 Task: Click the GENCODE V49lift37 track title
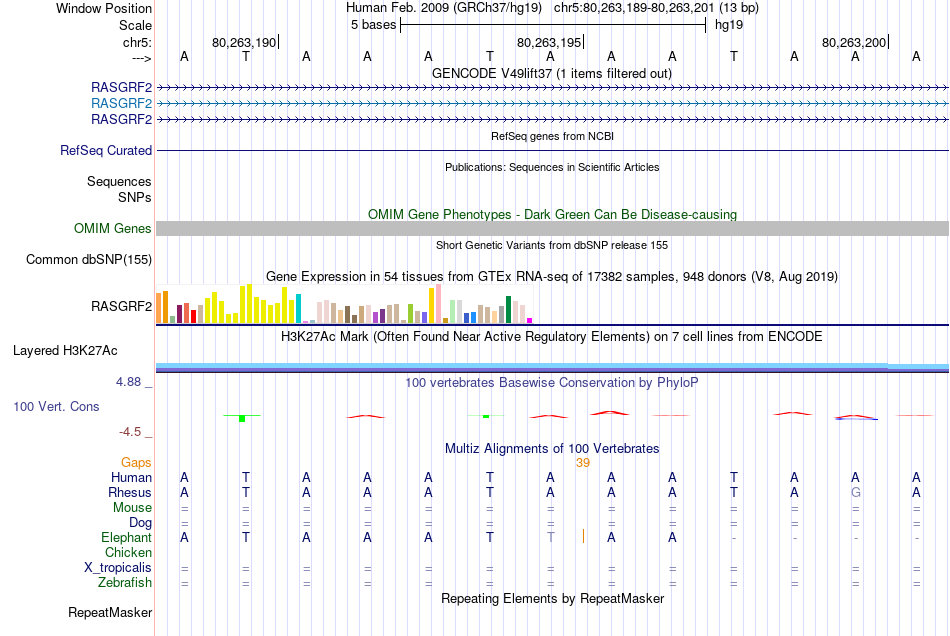(x=552, y=74)
